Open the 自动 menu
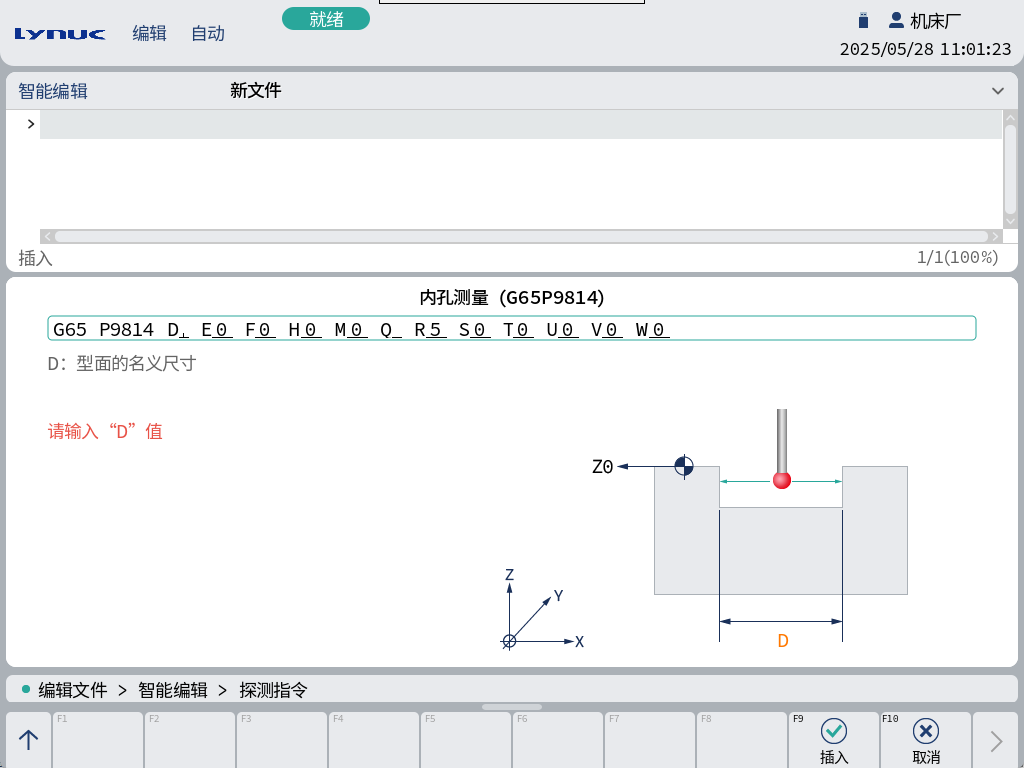The height and width of the screenshot is (768, 1024). point(208,33)
